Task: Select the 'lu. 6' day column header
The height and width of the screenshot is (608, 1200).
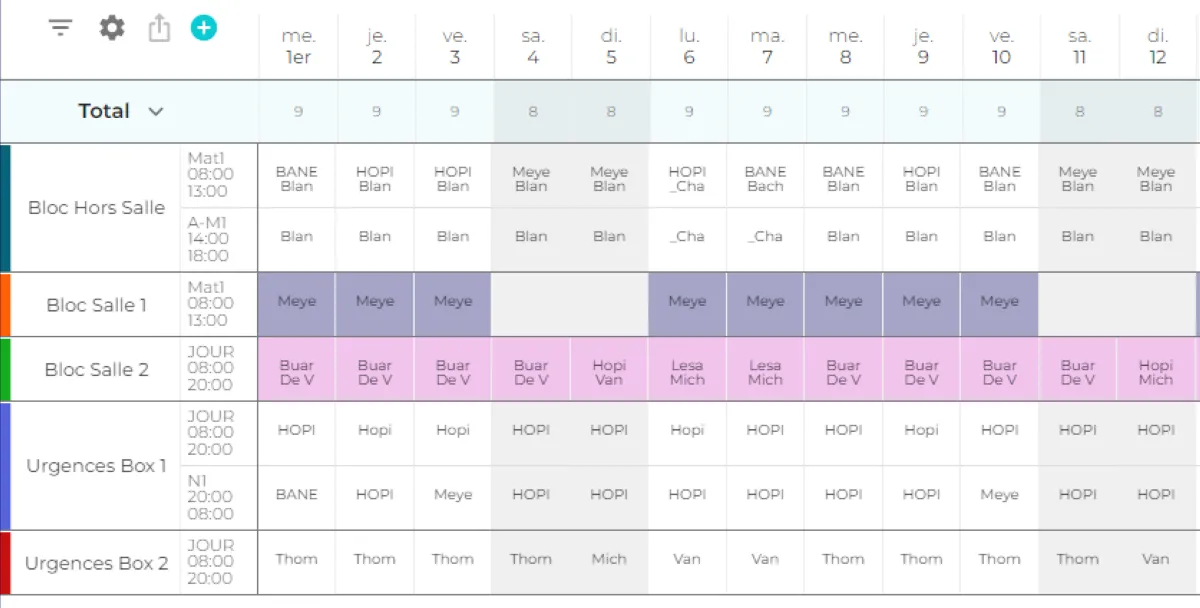Action: coord(688,47)
